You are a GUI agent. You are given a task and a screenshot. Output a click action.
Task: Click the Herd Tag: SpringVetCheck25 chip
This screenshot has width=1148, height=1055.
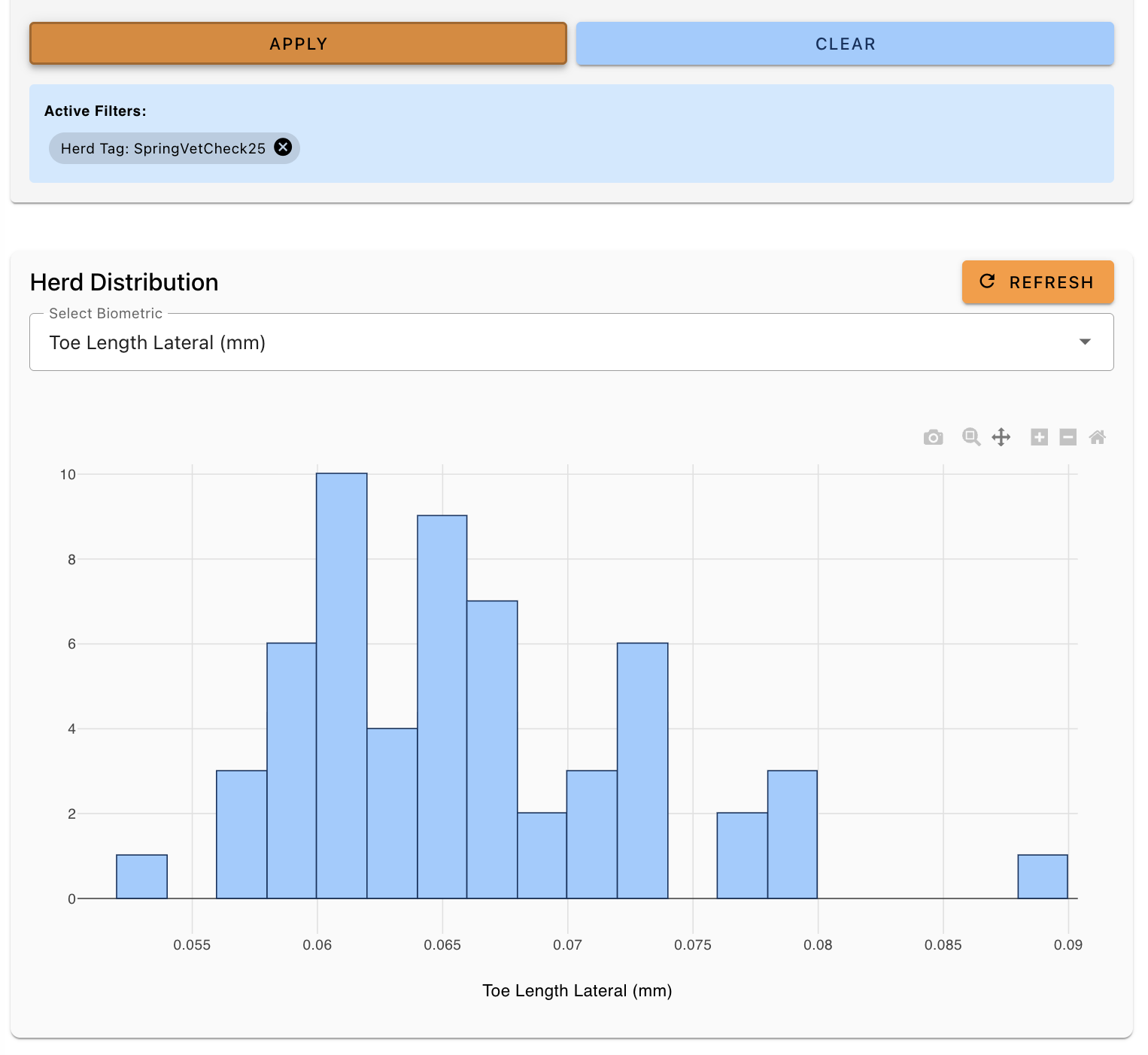(x=175, y=148)
